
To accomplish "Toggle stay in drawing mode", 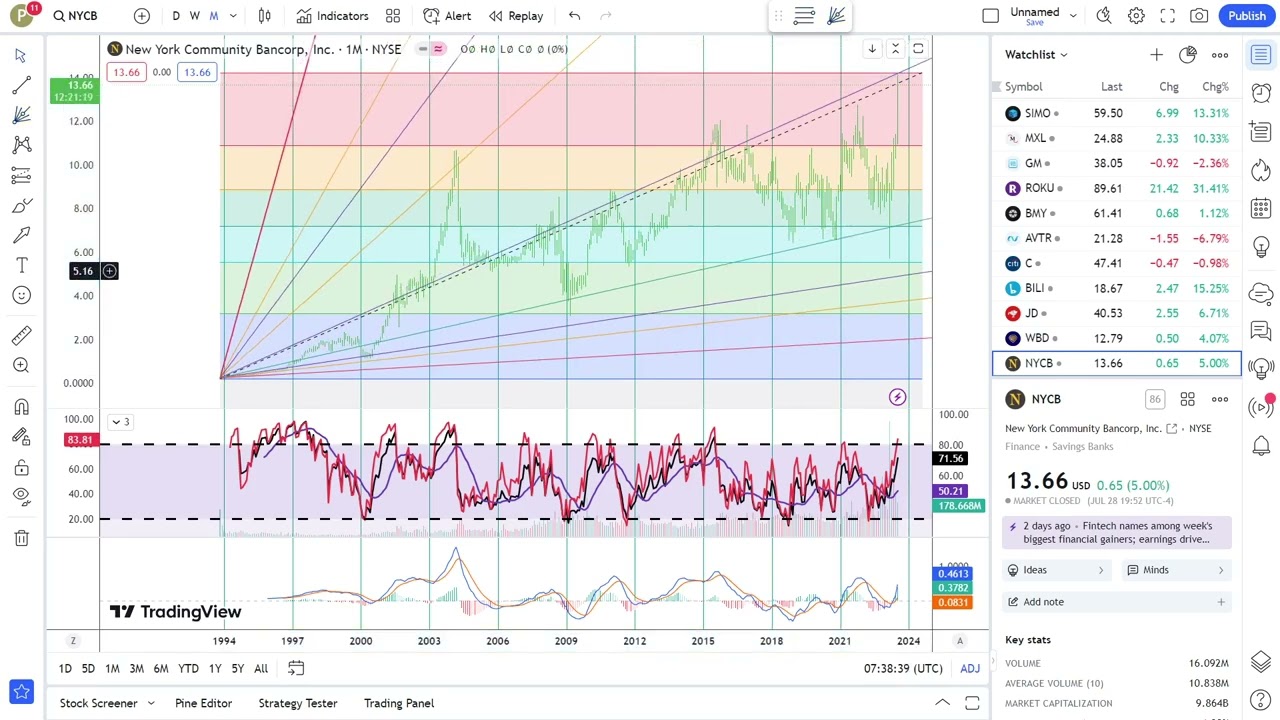I will [x=21, y=437].
